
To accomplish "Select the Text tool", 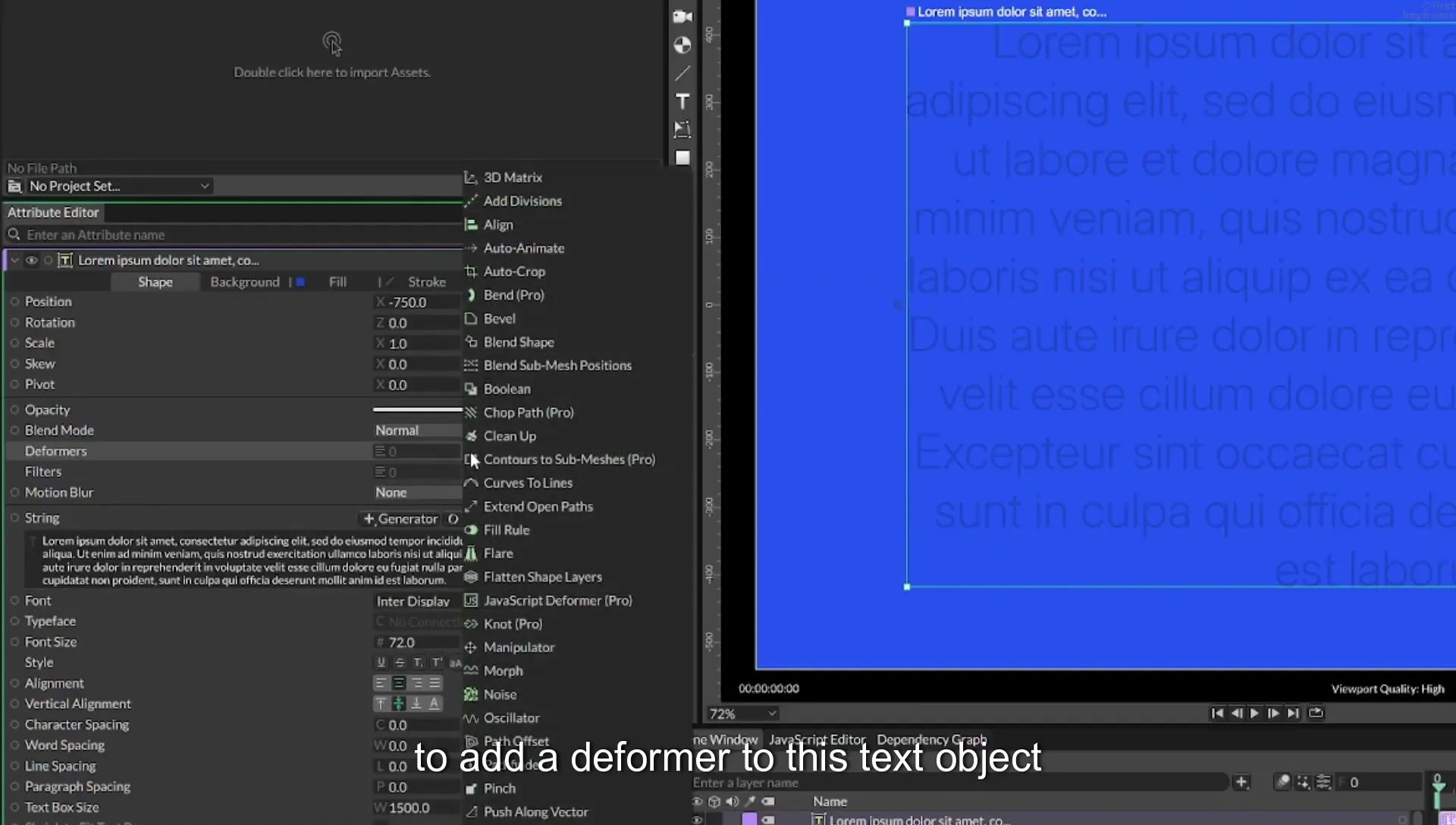I will 682,101.
